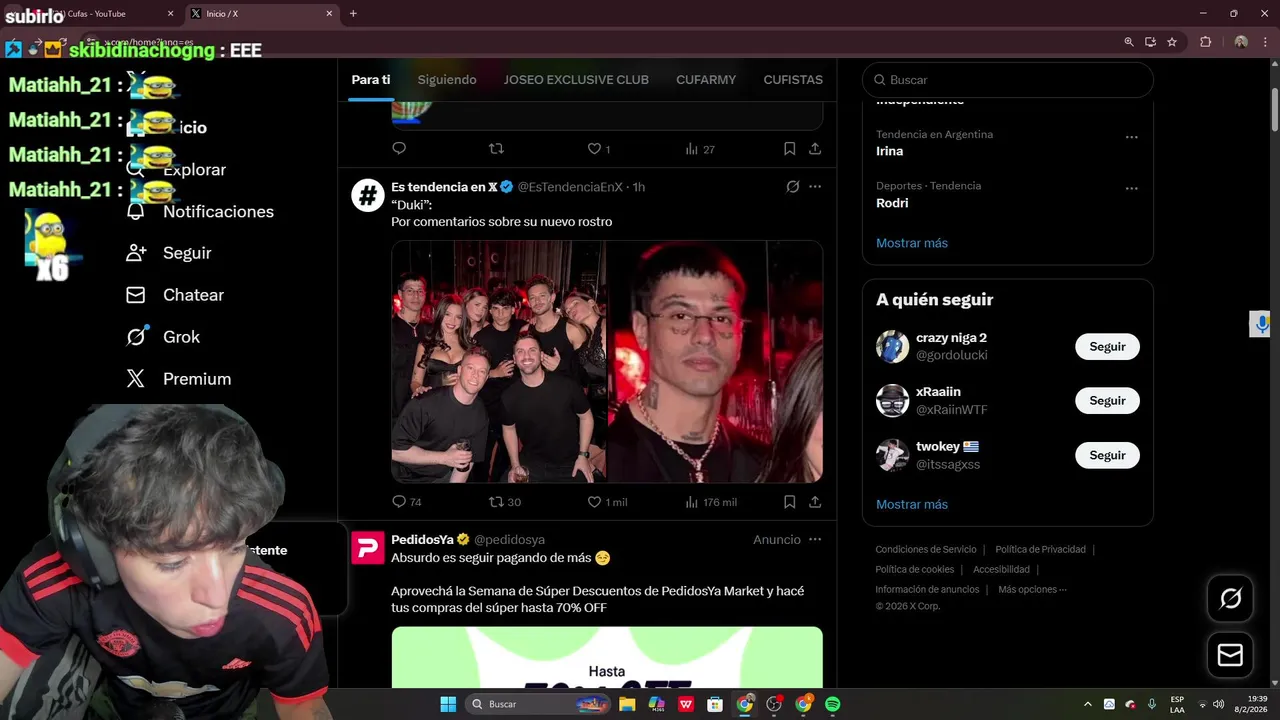This screenshot has width=1280, height=720.
Task: Repost the top post with 27 views
Action: click(x=496, y=148)
